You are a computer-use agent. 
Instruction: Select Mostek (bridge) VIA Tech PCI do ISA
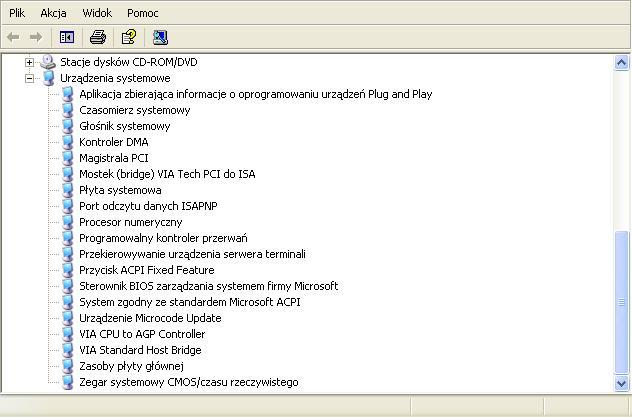click(x=167, y=174)
